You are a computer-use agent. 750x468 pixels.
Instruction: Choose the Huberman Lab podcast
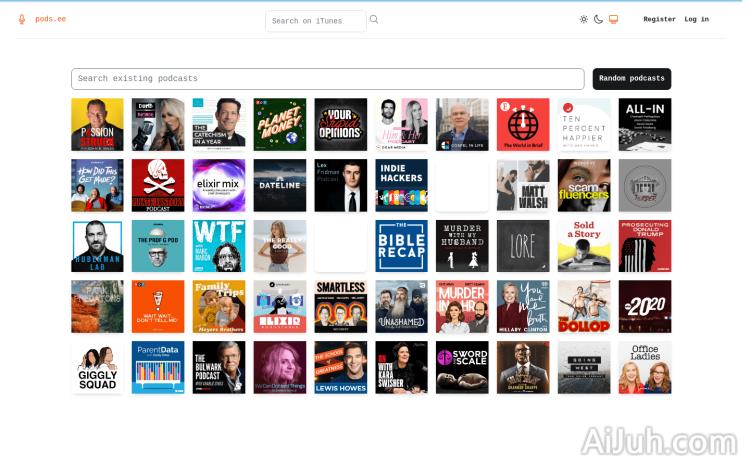(x=97, y=246)
